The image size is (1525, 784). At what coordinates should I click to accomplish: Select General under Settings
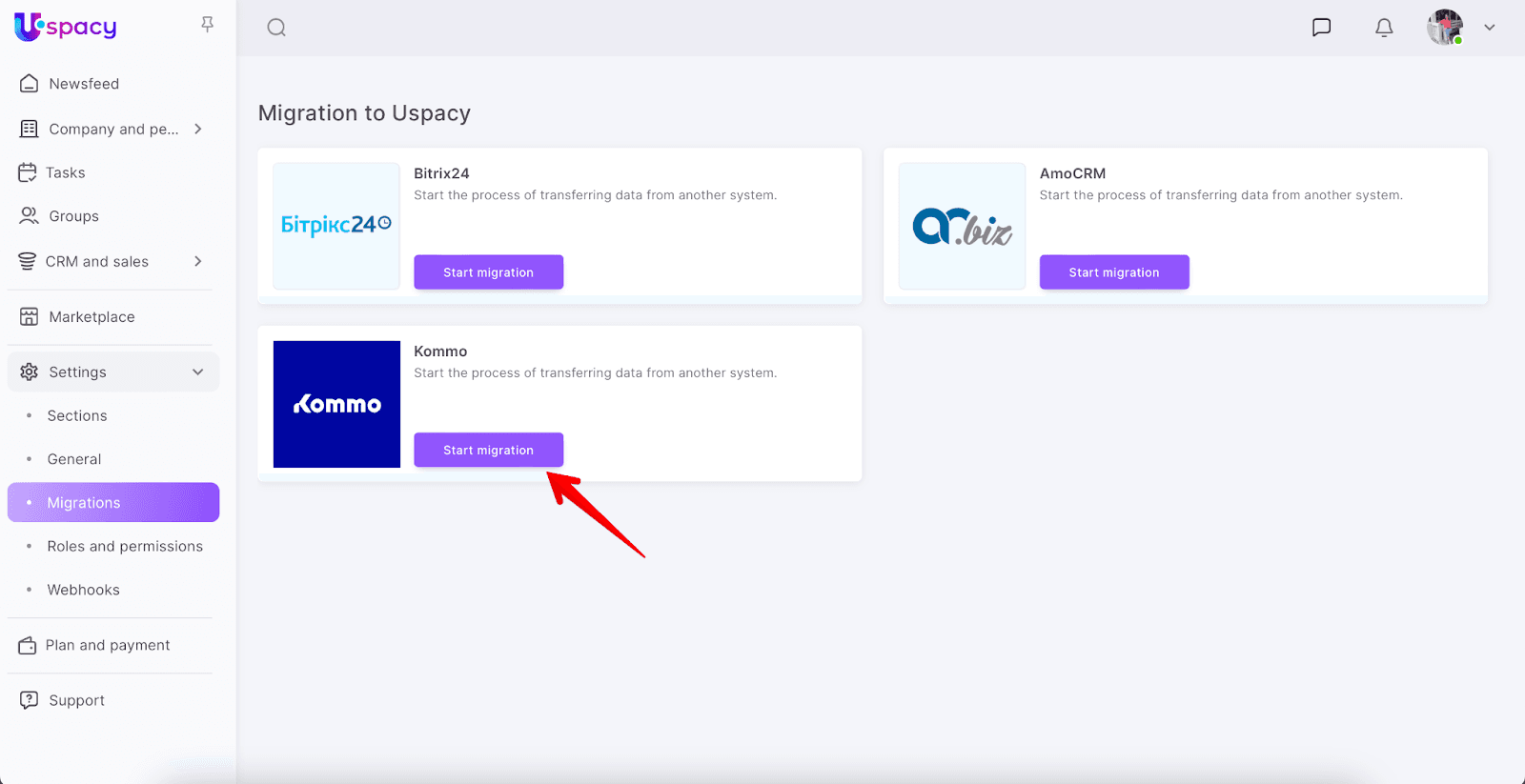click(x=74, y=459)
